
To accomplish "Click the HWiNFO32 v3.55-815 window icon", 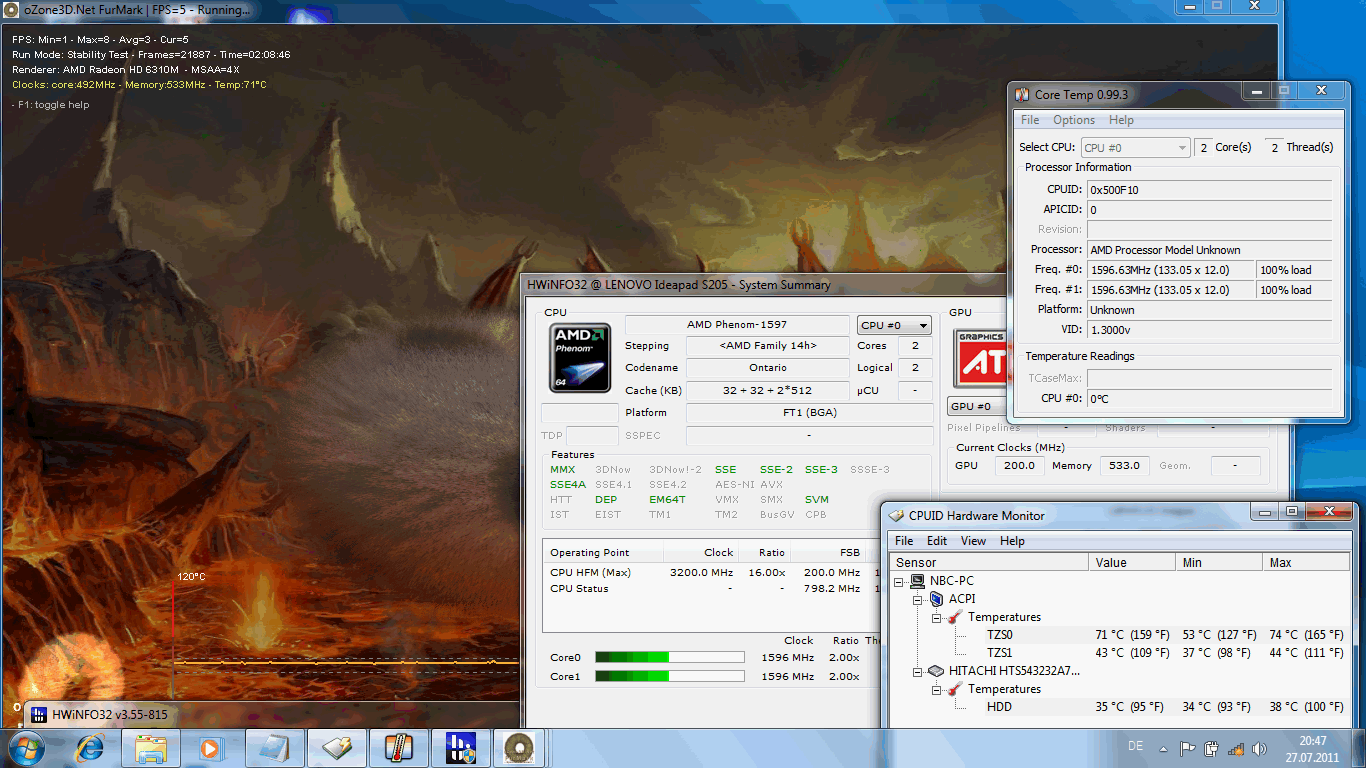I will [x=39, y=715].
